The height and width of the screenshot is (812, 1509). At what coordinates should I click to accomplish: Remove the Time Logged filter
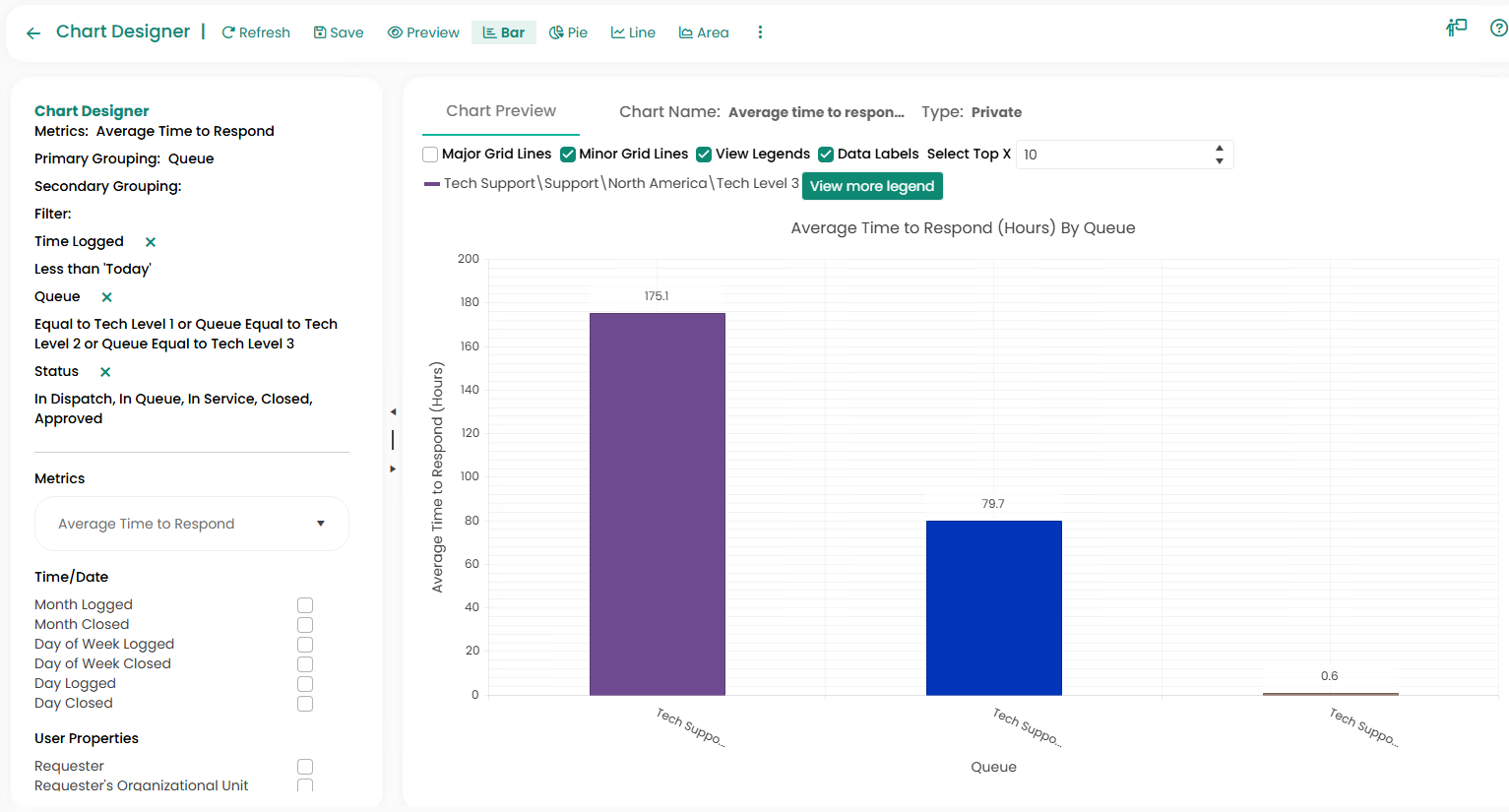click(151, 242)
